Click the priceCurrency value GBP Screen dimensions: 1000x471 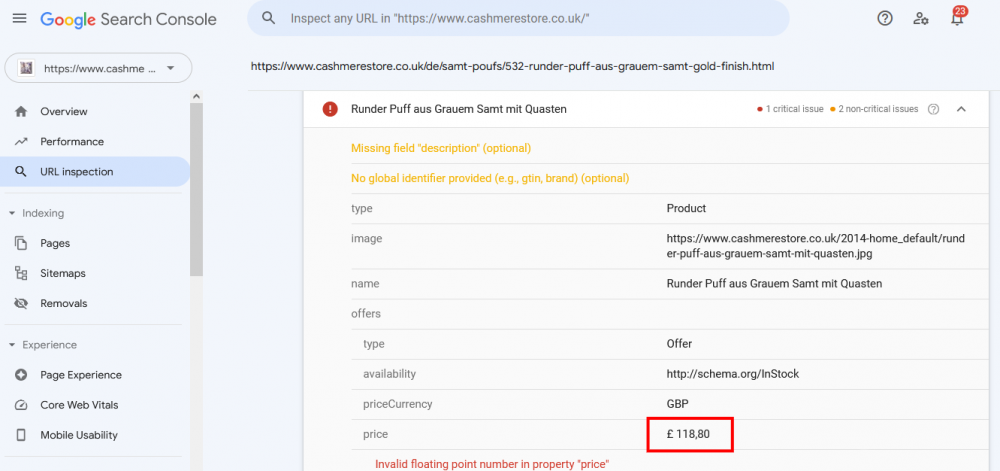[x=677, y=404]
